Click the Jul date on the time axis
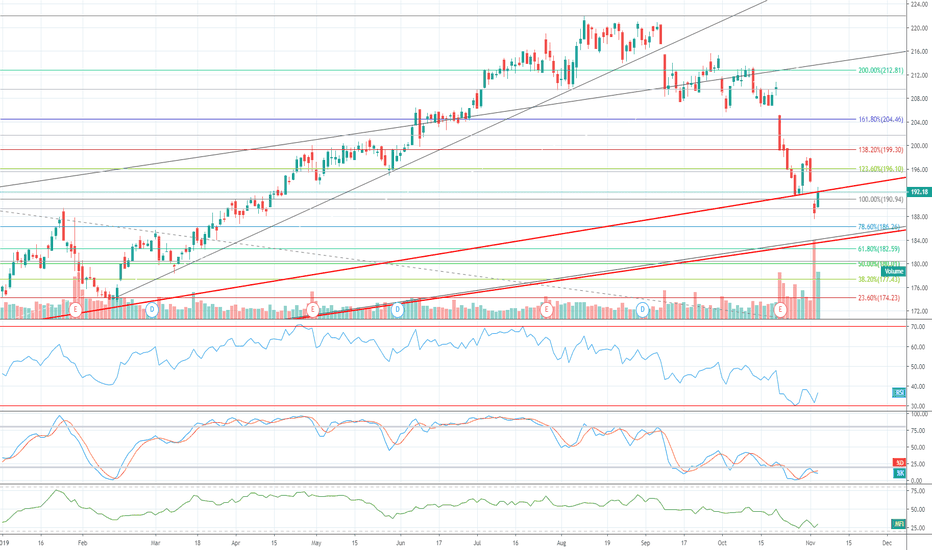The height and width of the screenshot is (550, 932). [477, 543]
